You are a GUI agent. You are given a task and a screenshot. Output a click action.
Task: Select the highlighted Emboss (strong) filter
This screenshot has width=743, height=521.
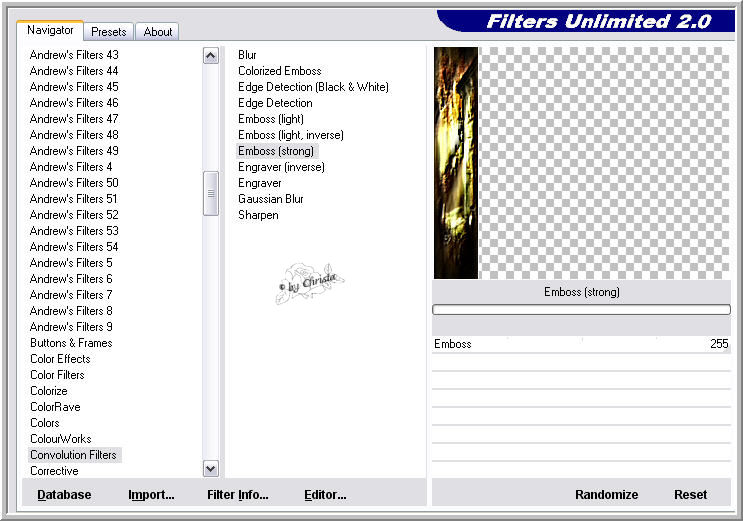[x=276, y=151]
